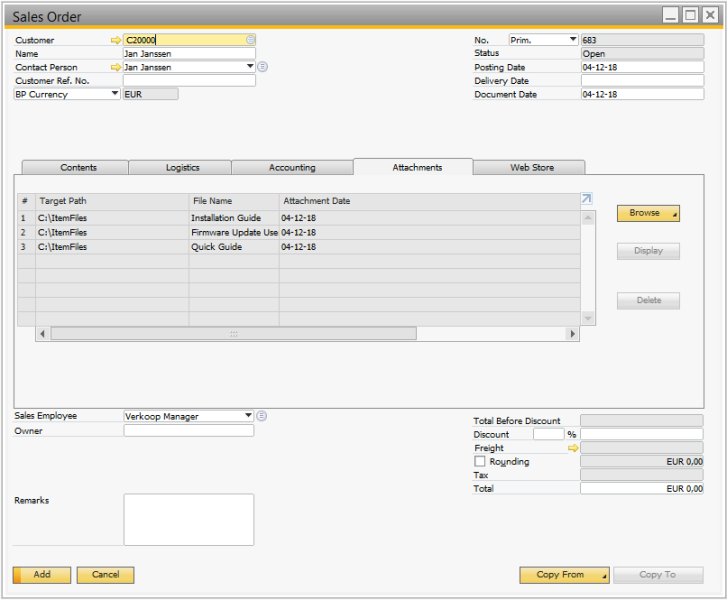Maximize the Sales Order window
The image size is (727, 600).
coord(691,15)
